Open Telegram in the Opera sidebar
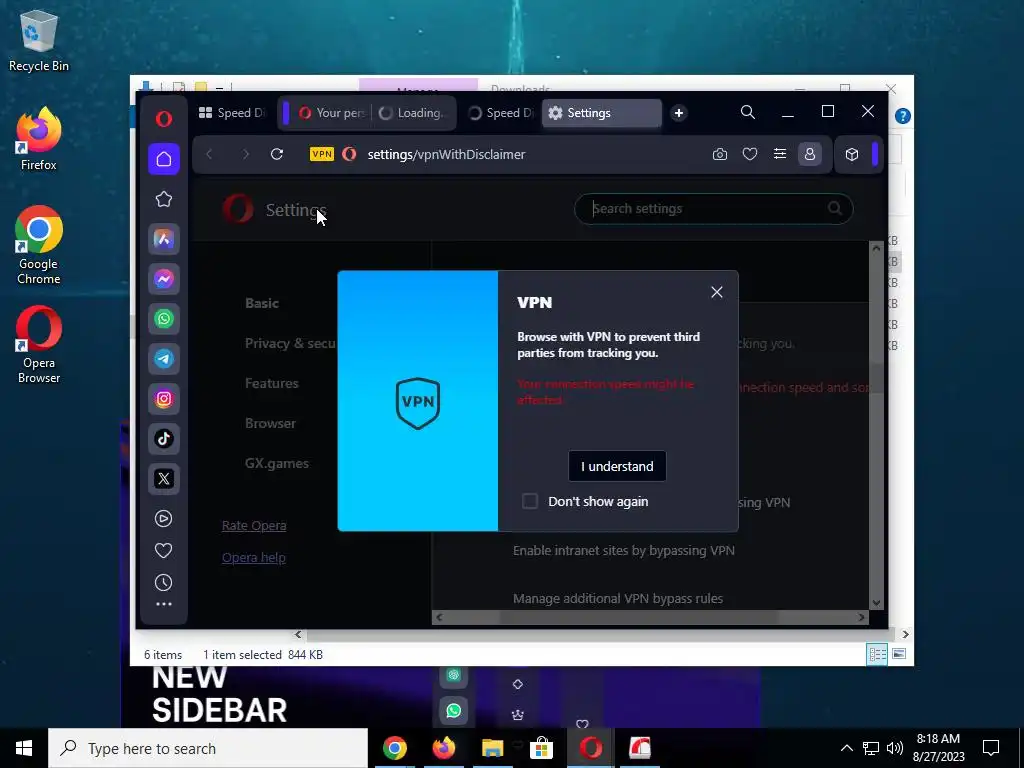 click(x=164, y=359)
